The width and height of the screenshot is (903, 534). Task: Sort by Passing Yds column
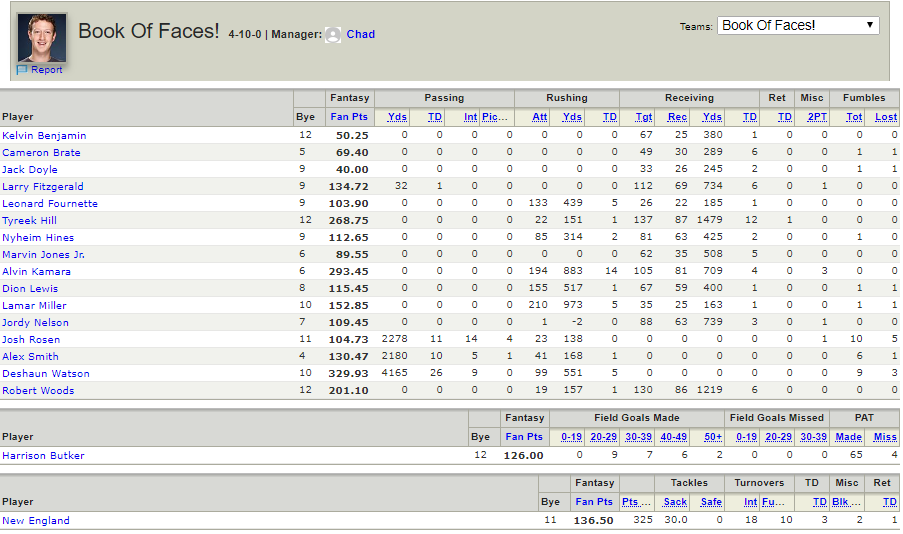pyautogui.click(x=397, y=117)
